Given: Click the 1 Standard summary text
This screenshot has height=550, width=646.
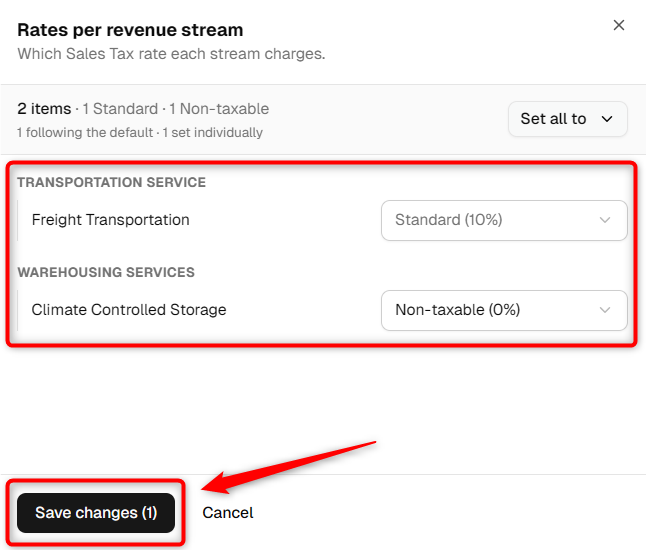Looking at the screenshot, I should click(x=120, y=109).
